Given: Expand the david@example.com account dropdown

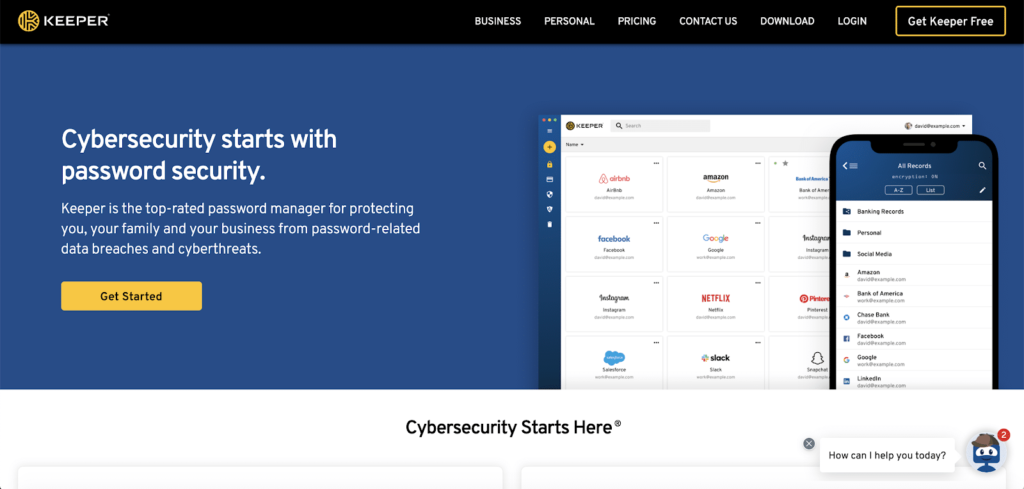Looking at the screenshot, I should (936, 126).
